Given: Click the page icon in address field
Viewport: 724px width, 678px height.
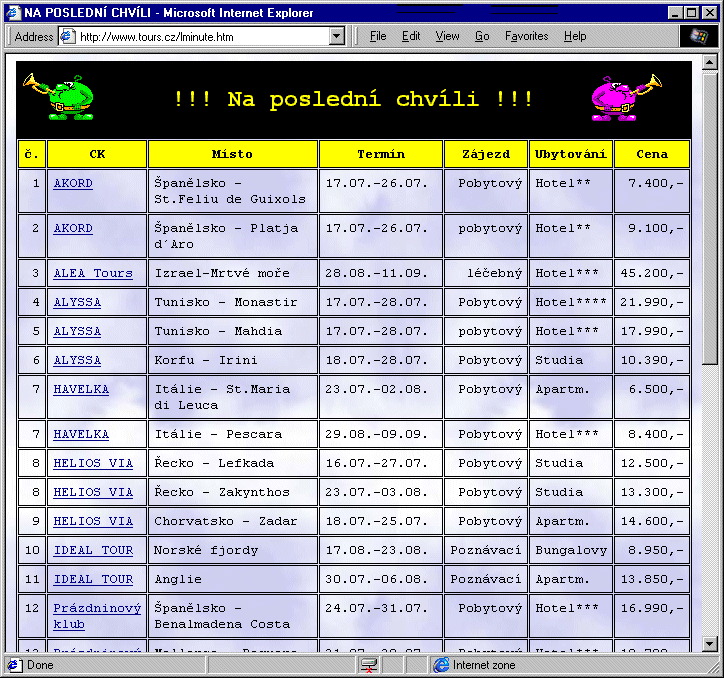Looking at the screenshot, I should click(68, 36).
